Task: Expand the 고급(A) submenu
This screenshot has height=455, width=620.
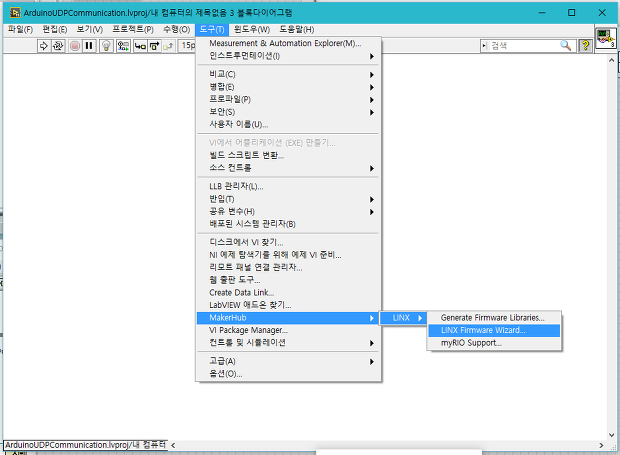Action: (x=289, y=361)
